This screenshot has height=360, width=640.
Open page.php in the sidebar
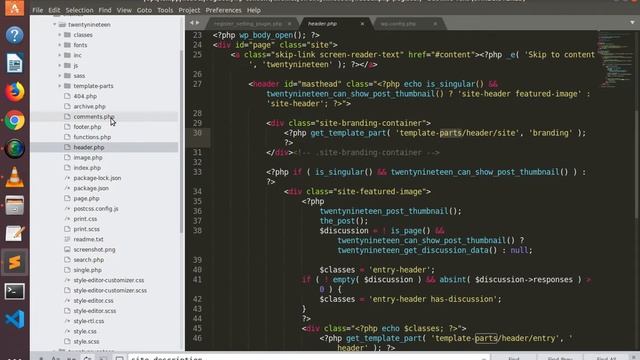[86, 198]
